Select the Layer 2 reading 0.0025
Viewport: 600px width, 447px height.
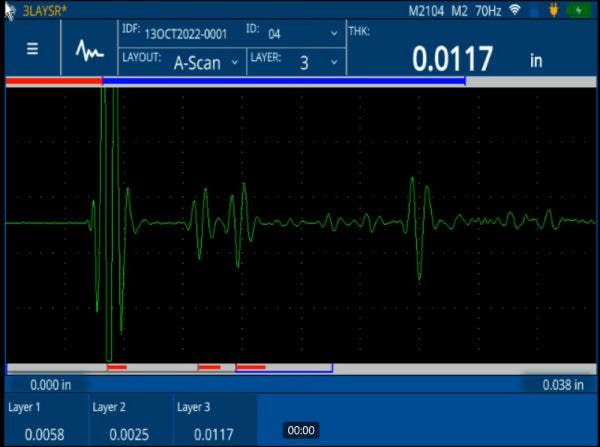[130, 434]
